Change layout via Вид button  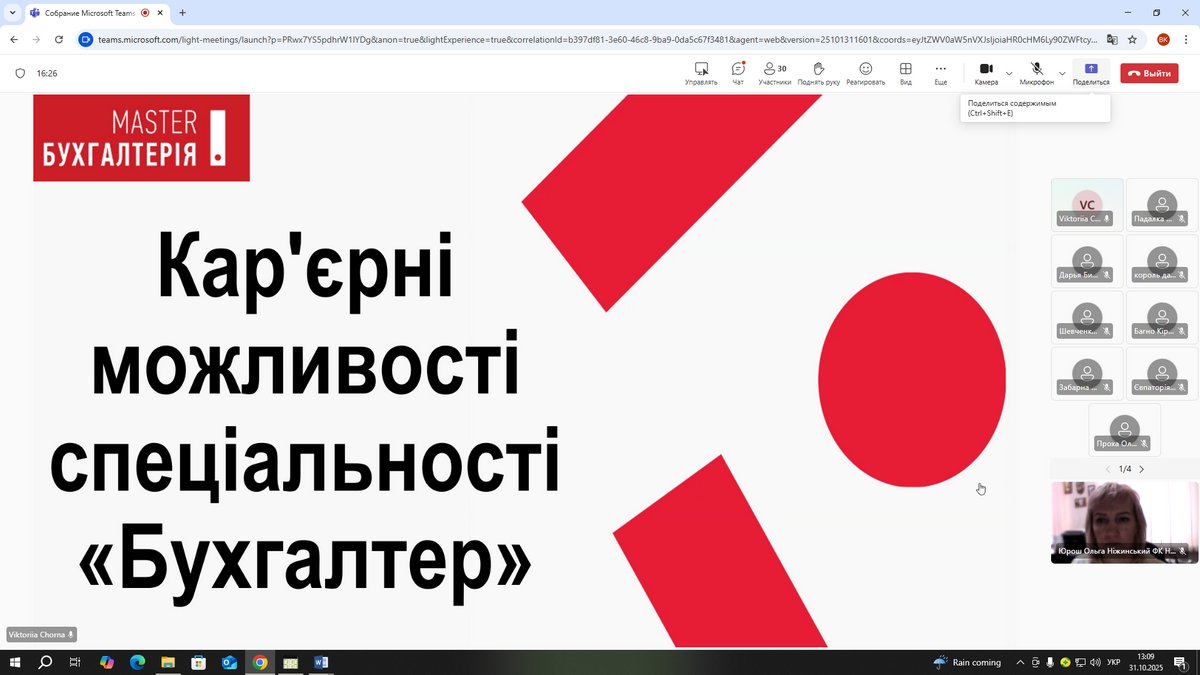(905, 73)
